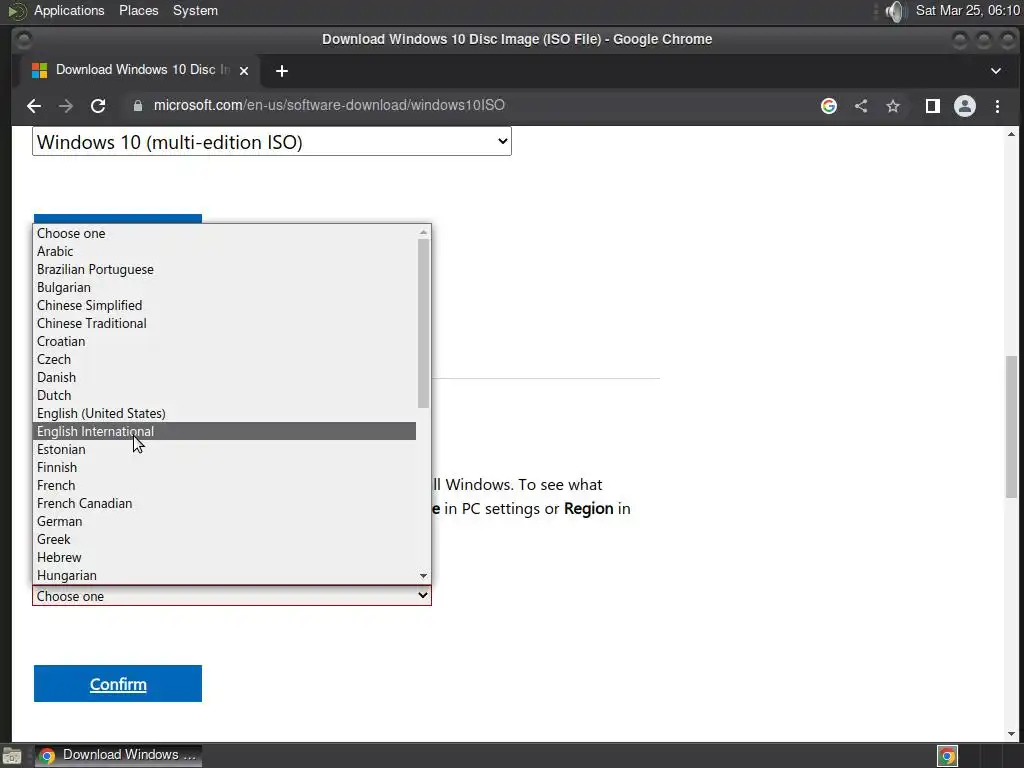Screen dimensions: 1024x768
Task: Open the language Choose one combo box
Action: 232,596
